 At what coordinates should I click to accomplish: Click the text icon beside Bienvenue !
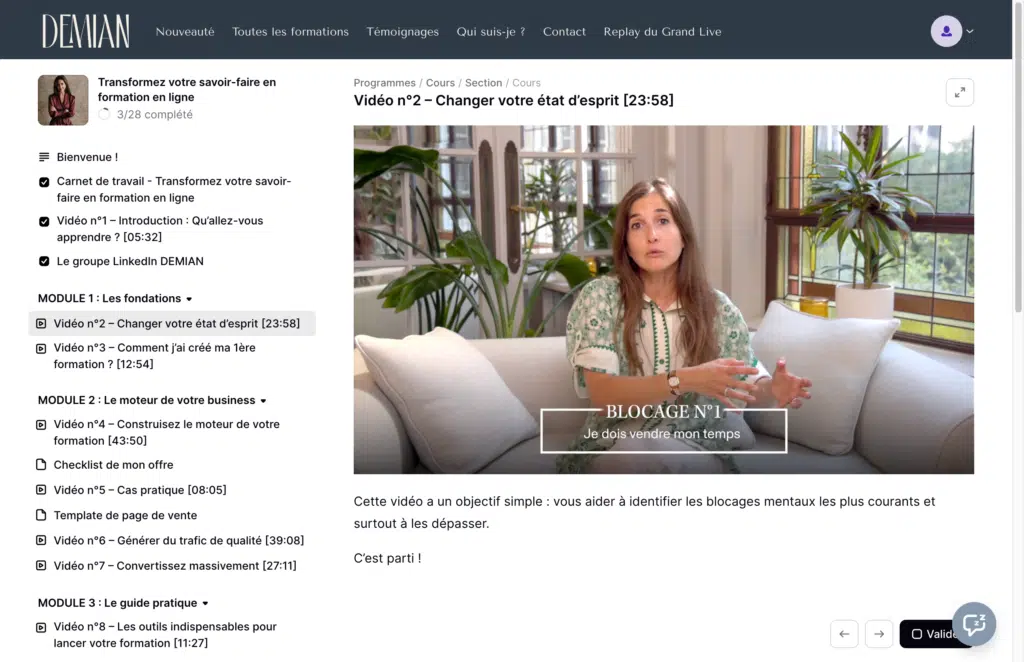[44, 157]
